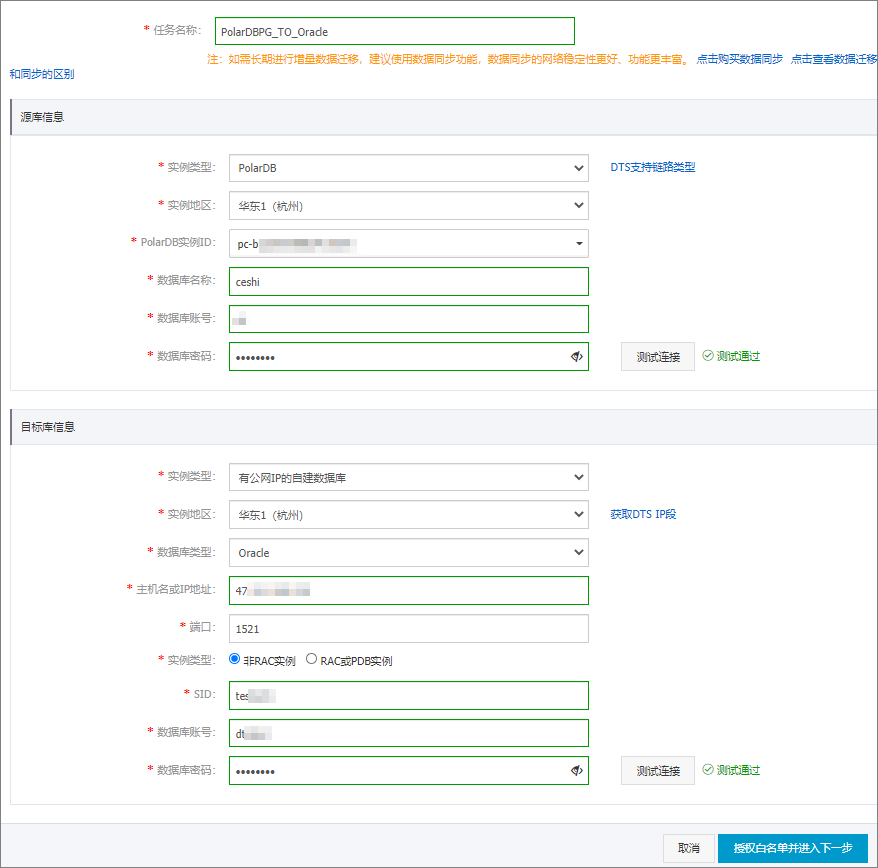Expand the target 实例地区 dropdown
Screen dimensions: 878x868
click(x=409, y=515)
